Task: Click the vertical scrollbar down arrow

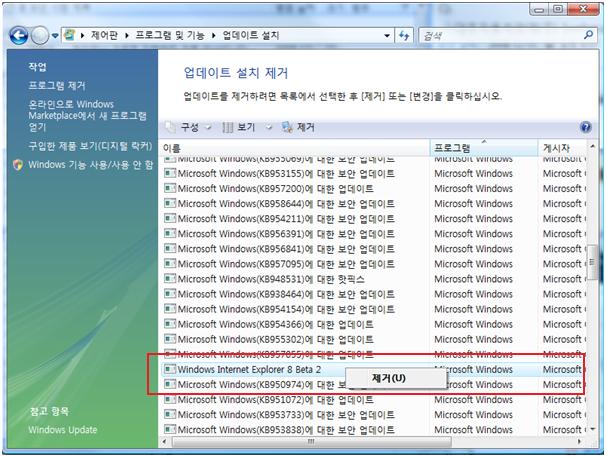Action: pos(592,430)
